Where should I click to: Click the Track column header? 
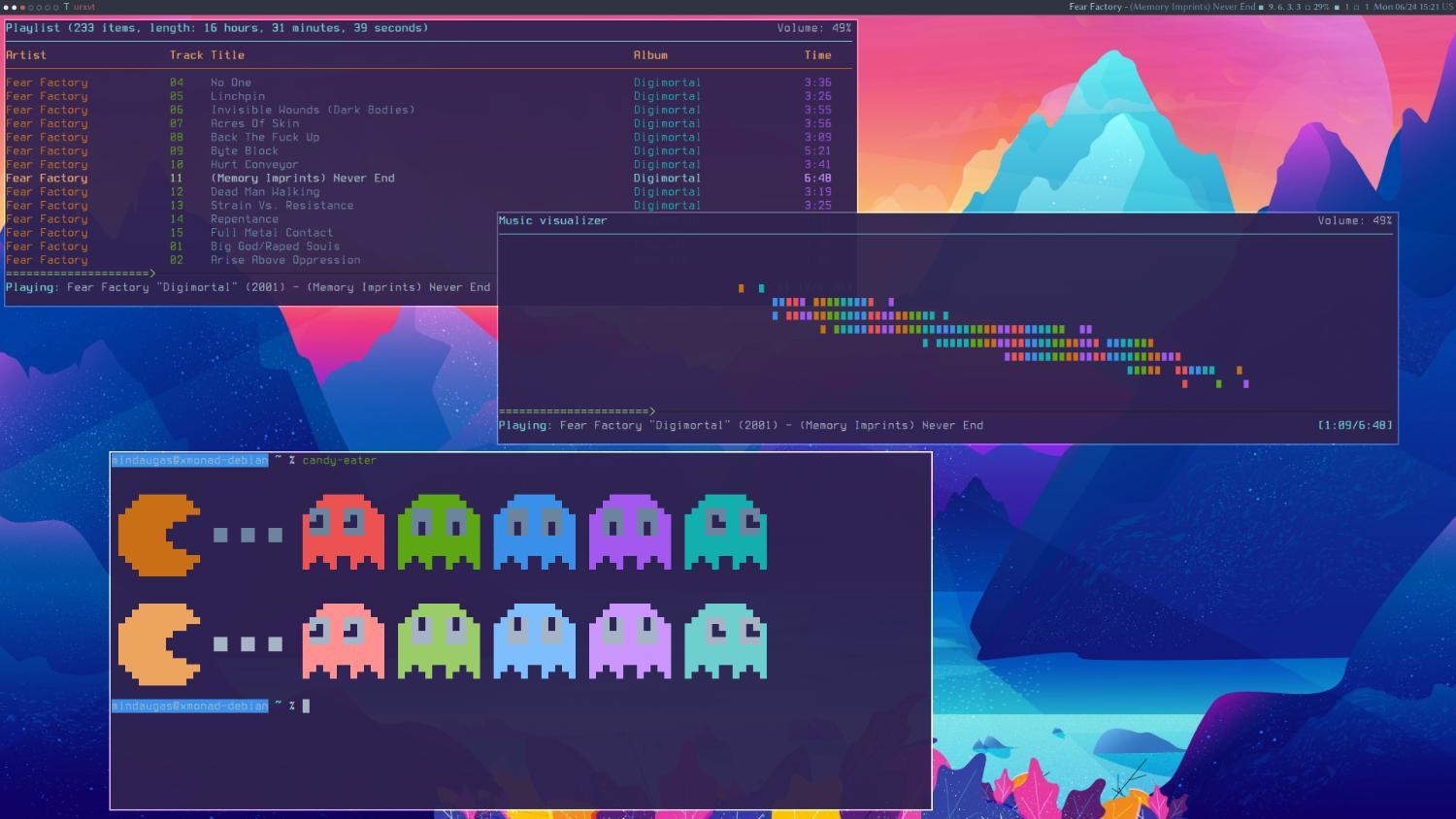coord(186,55)
